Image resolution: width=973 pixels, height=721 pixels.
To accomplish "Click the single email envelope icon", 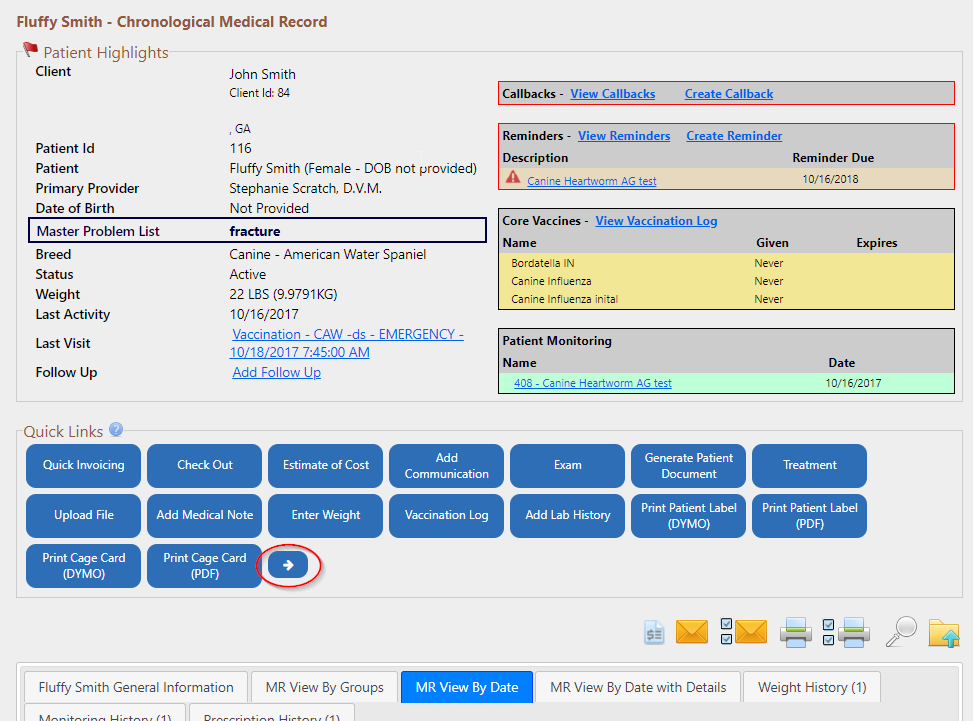I will [691, 632].
